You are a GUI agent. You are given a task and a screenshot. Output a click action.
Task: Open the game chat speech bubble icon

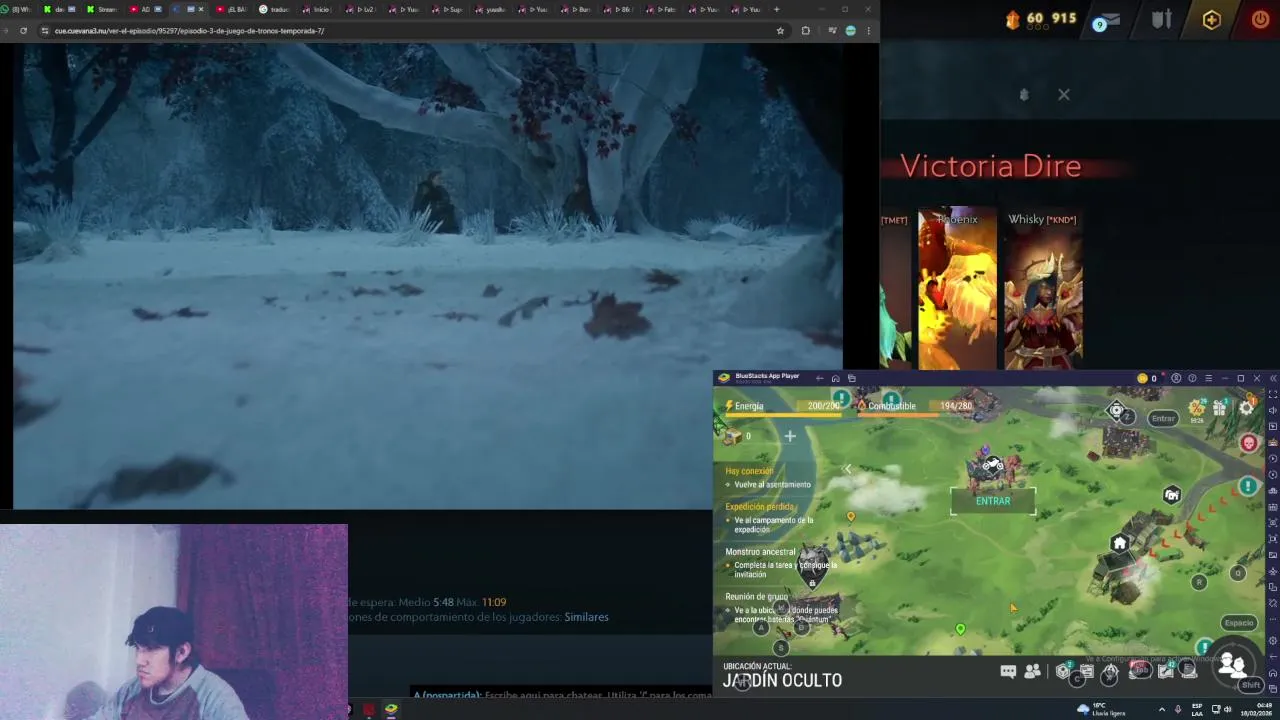[x=1008, y=671]
